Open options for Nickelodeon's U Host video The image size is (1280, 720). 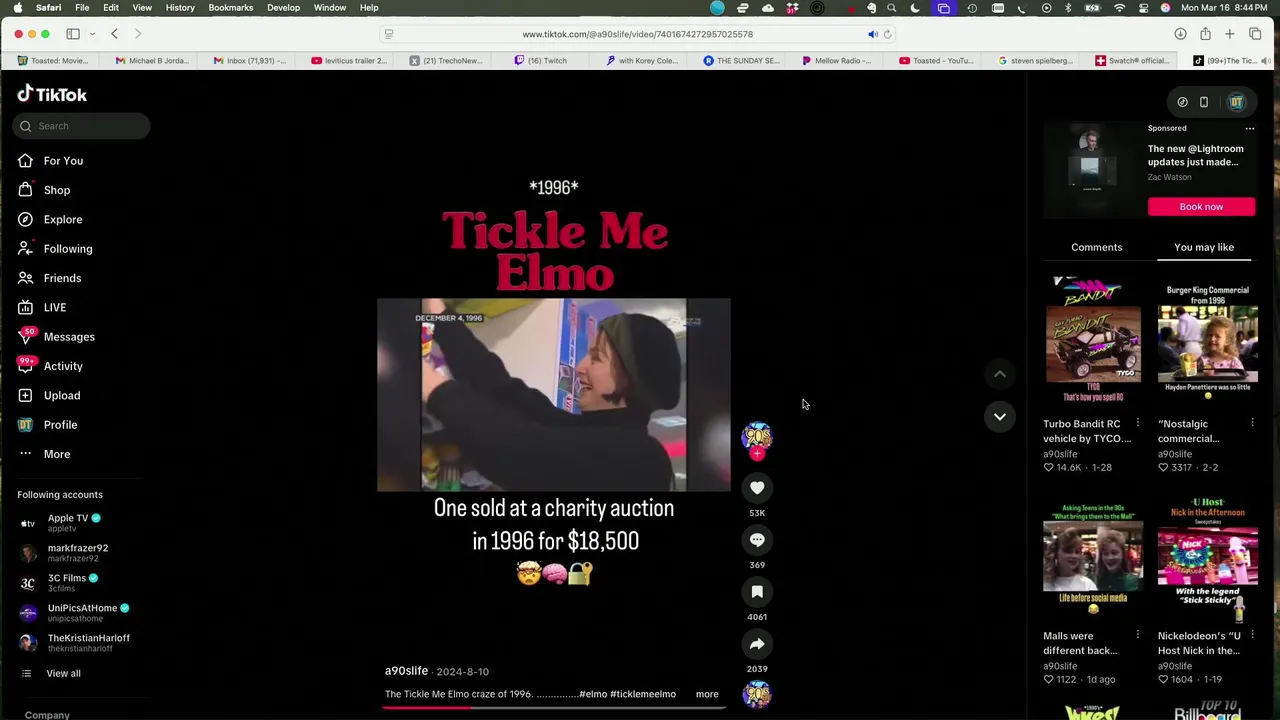coord(1252,635)
